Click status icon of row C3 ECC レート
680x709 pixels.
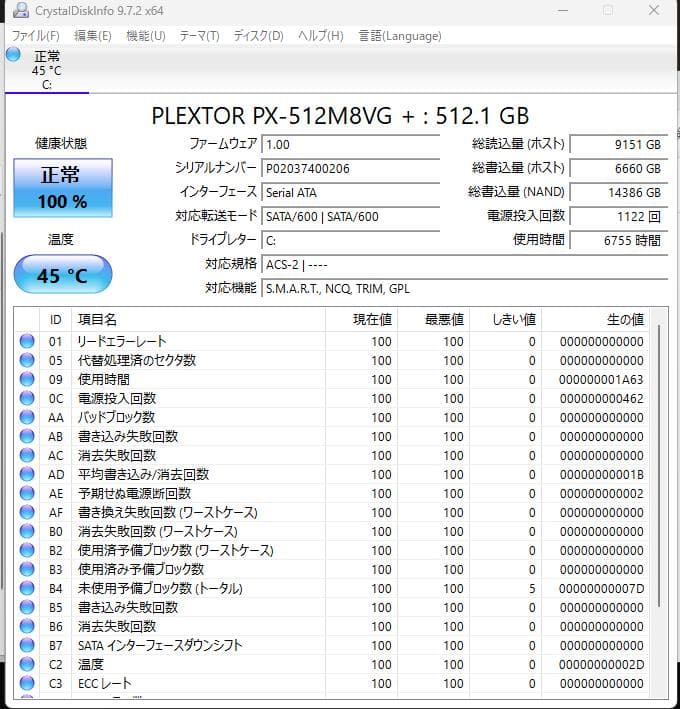pyautogui.click(x=27, y=683)
